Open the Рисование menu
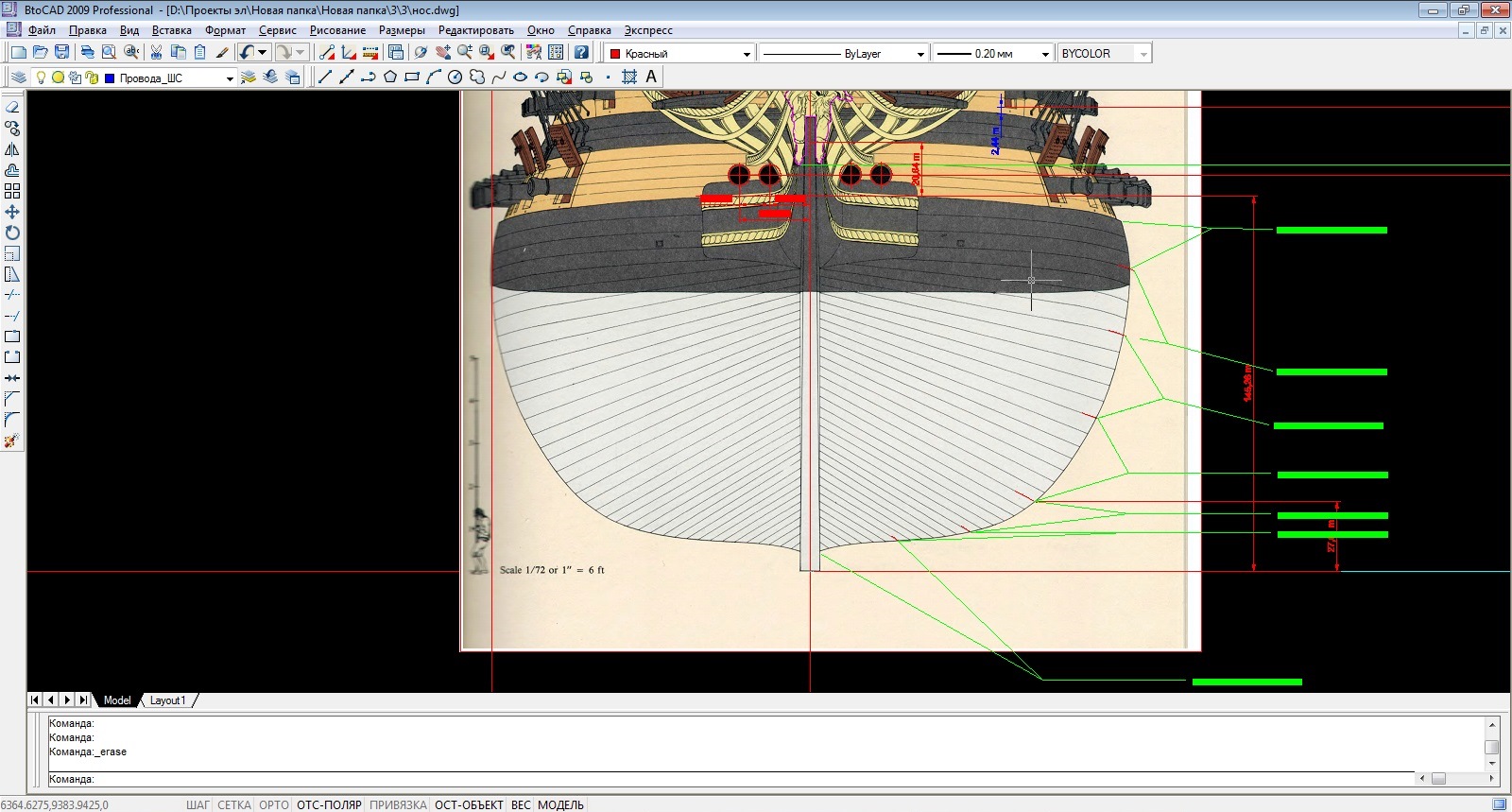Screen dimensions: 1512x812 point(337,30)
